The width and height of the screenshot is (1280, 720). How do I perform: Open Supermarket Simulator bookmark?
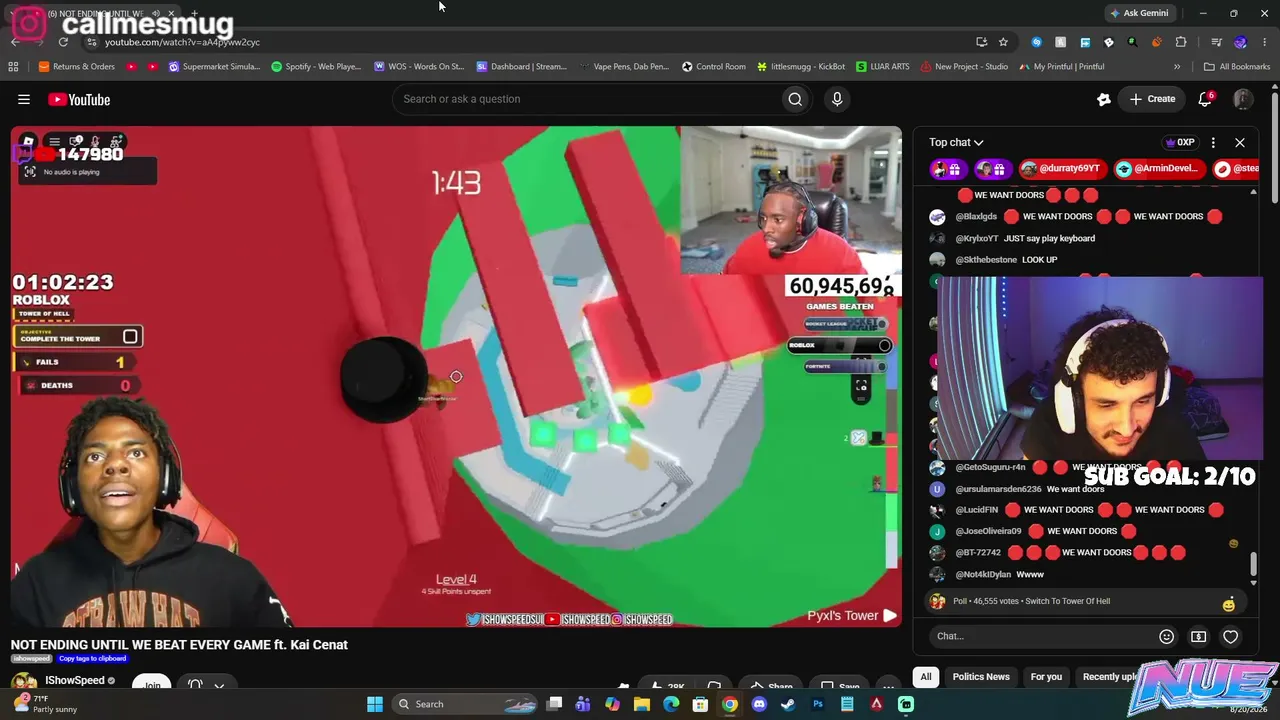pyautogui.click(x=215, y=67)
